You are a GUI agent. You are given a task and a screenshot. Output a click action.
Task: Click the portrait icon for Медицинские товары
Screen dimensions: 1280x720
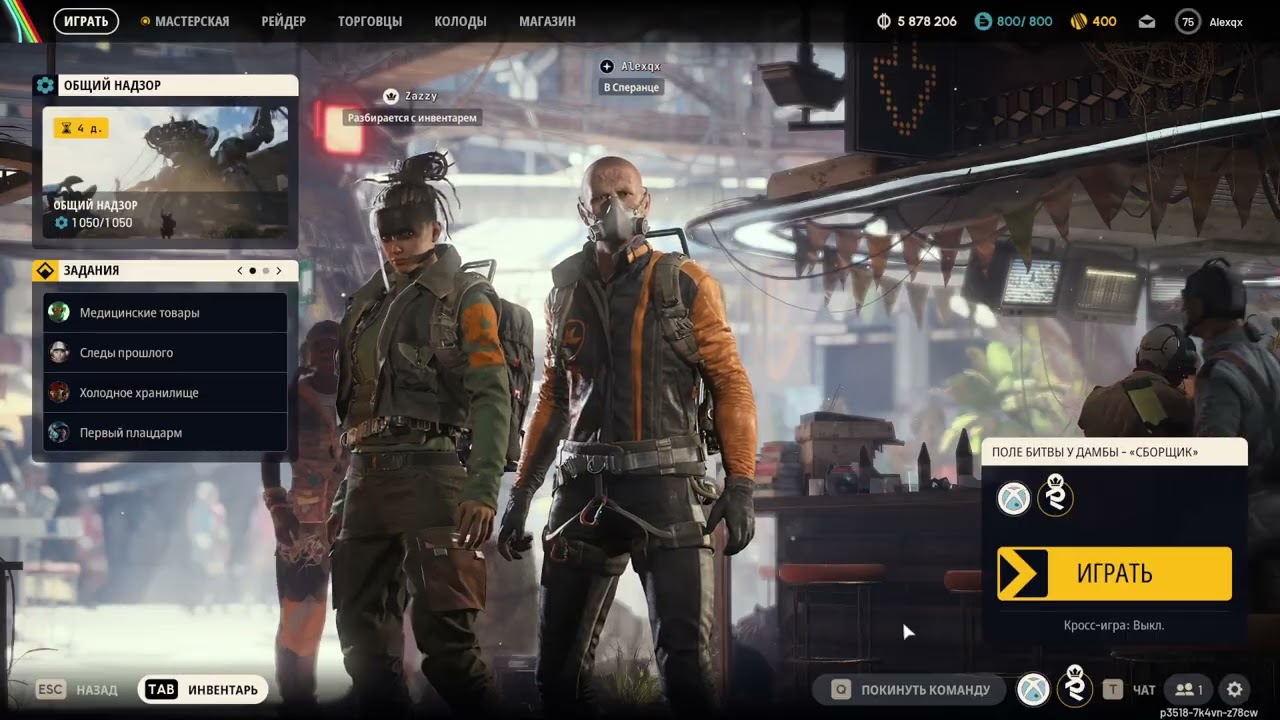coord(59,312)
